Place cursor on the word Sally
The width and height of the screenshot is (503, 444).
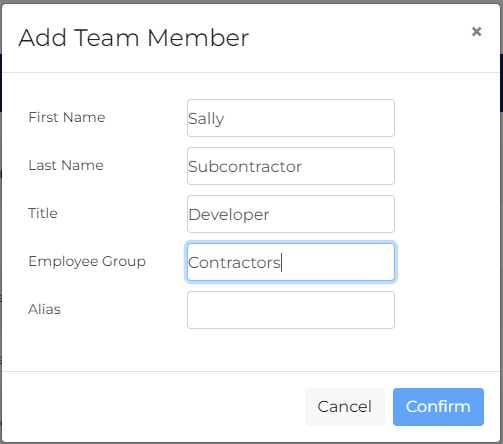click(x=206, y=119)
